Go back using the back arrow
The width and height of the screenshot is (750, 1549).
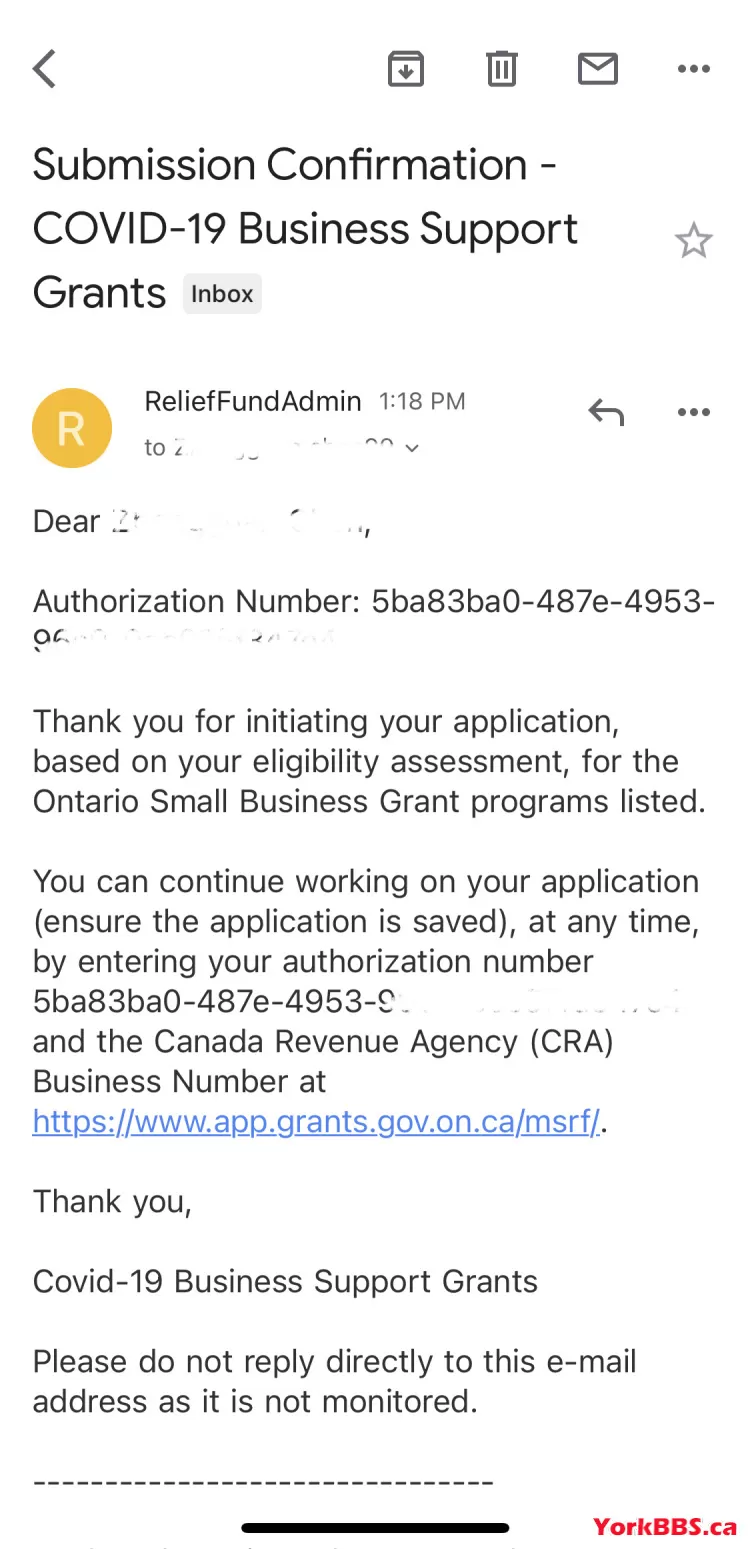[45, 69]
